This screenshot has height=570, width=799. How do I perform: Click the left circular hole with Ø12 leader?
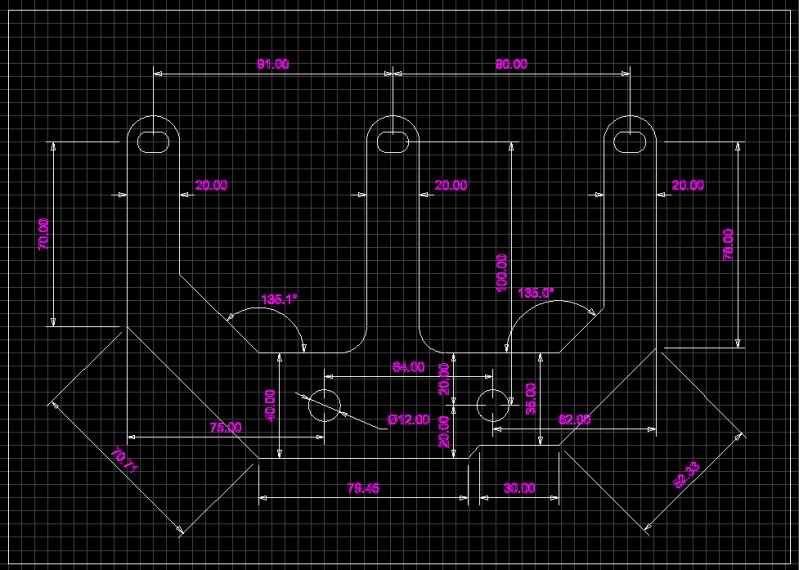(x=324, y=405)
